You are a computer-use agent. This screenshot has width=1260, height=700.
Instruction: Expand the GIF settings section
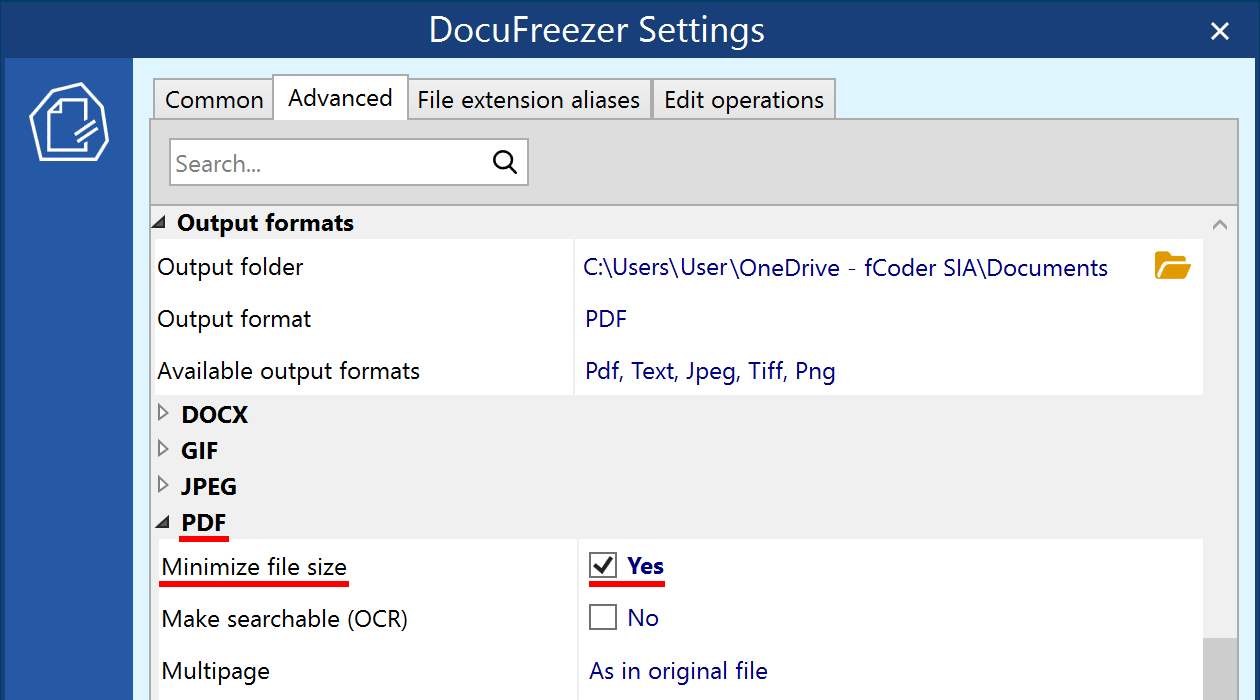pyautogui.click(x=164, y=449)
